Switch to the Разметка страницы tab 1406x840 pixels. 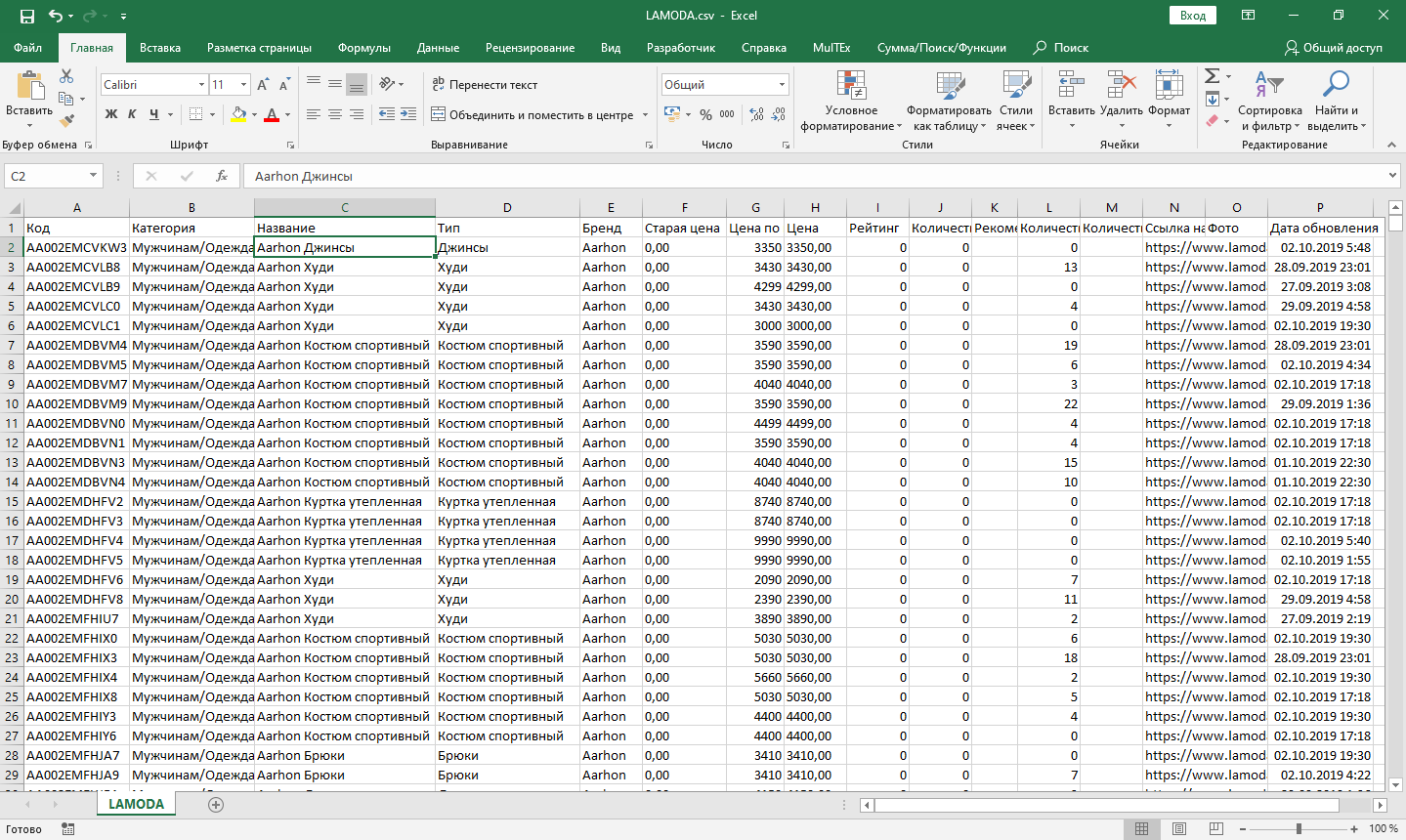pyautogui.click(x=259, y=47)
